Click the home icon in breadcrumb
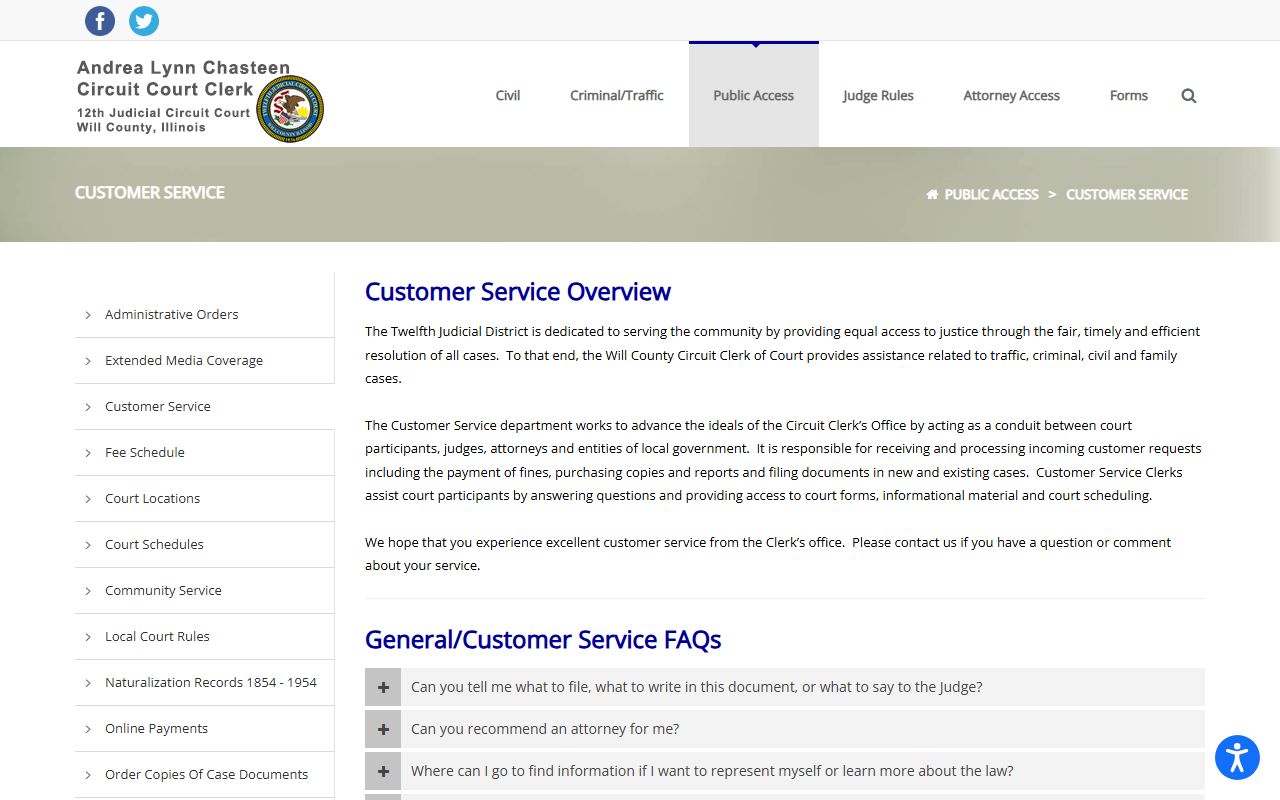This screenshot has width=1280, height=800. (x=932, y=195)
